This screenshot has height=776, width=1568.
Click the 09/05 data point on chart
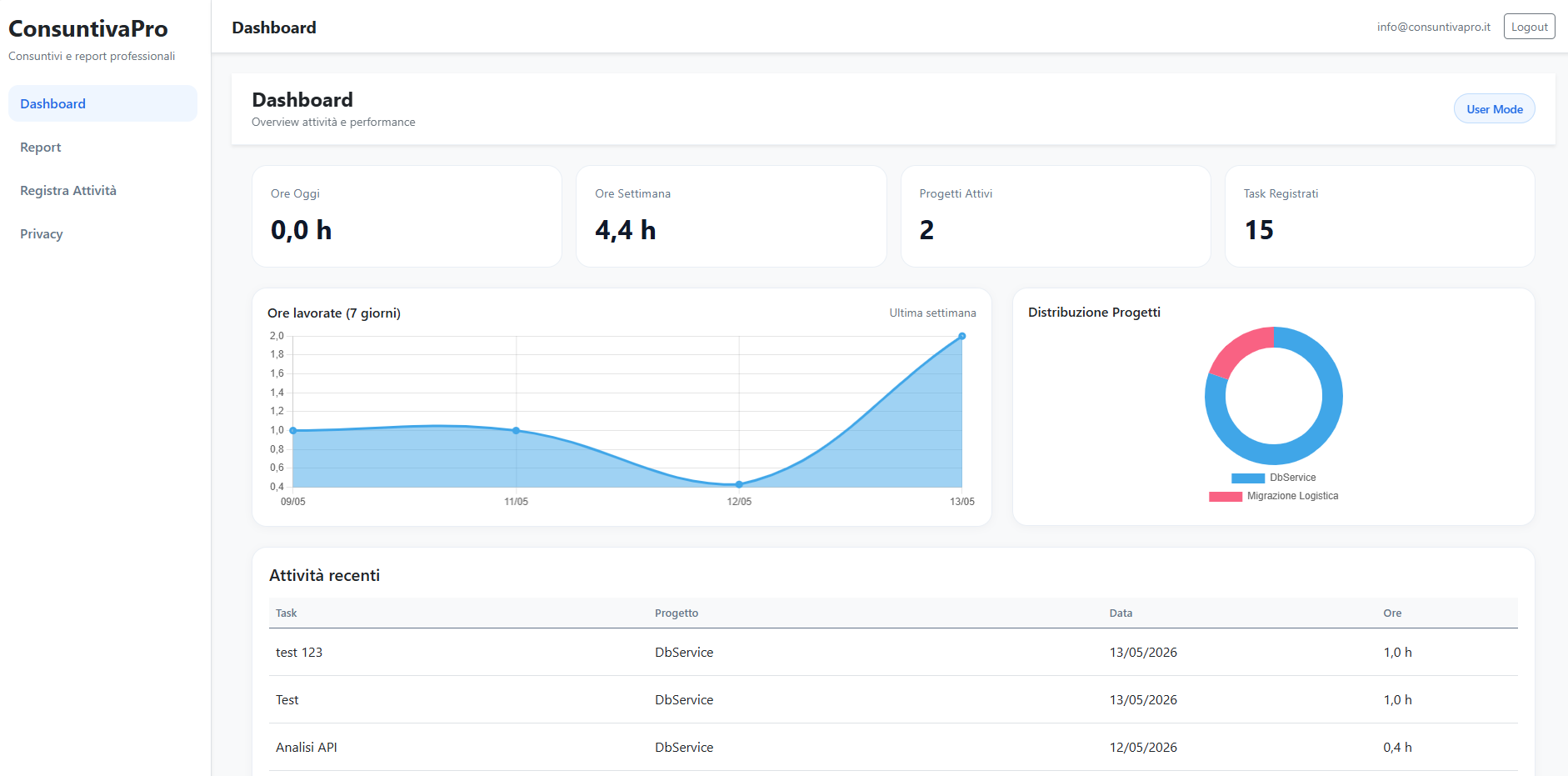coord(293,430)
